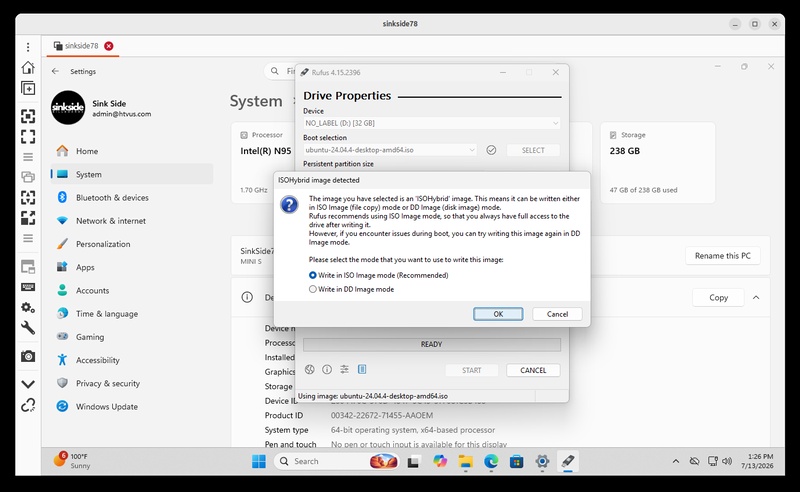Show the Rufus log icon
The width and height of the screenshot is (800, 492).
[x=362, y=369]
